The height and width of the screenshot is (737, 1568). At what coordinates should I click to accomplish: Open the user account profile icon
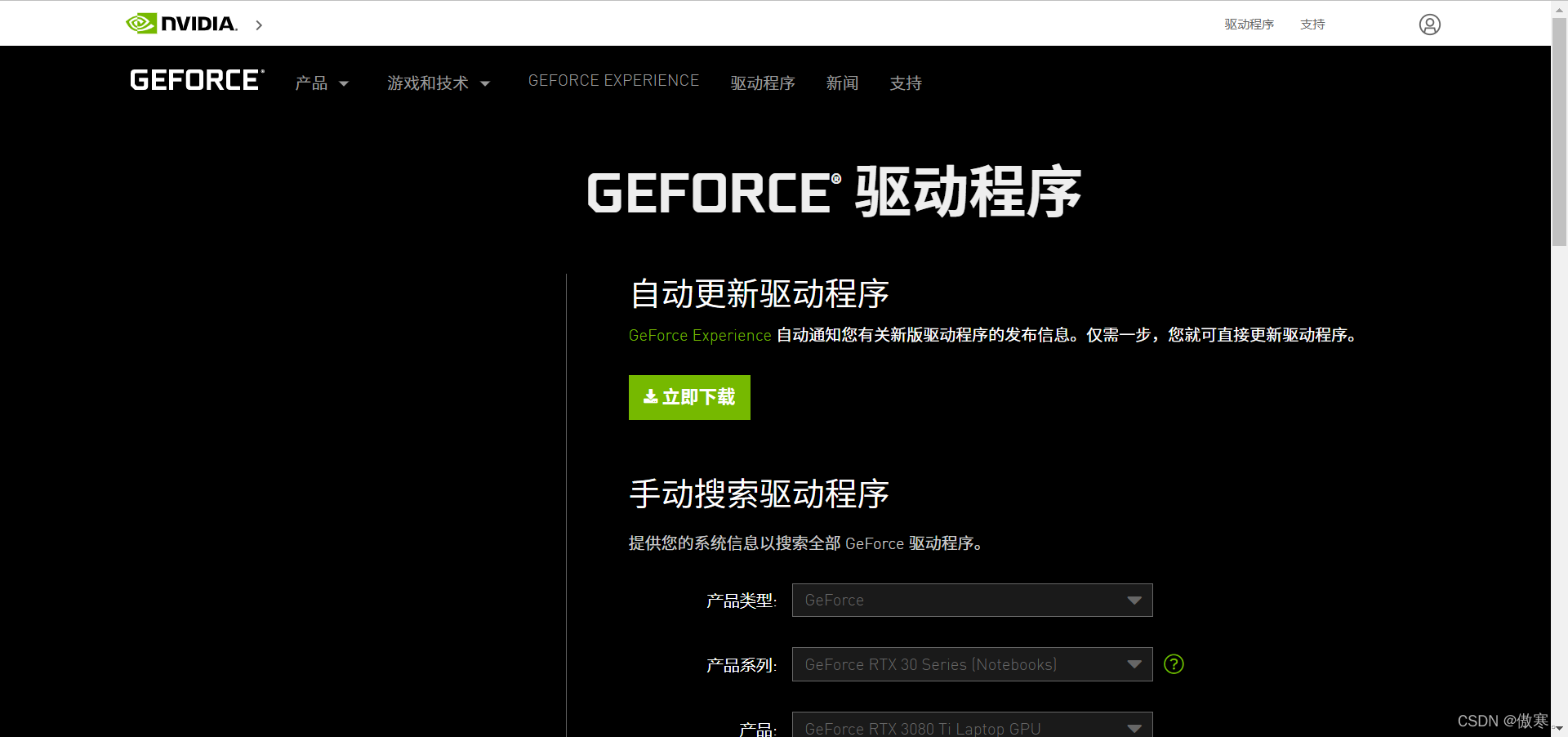point(1429,25)
